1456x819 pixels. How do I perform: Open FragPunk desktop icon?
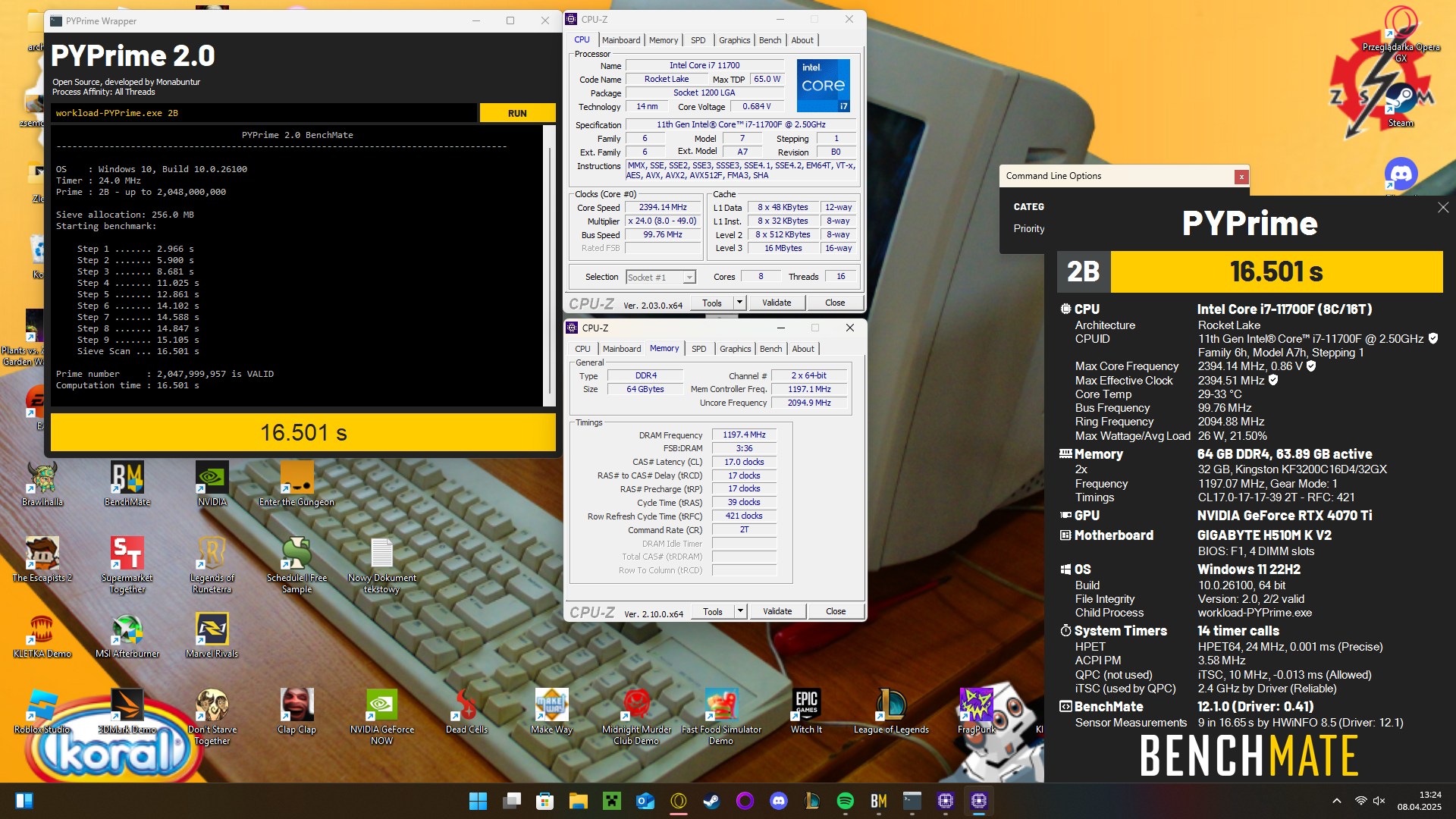coord(976,711)
